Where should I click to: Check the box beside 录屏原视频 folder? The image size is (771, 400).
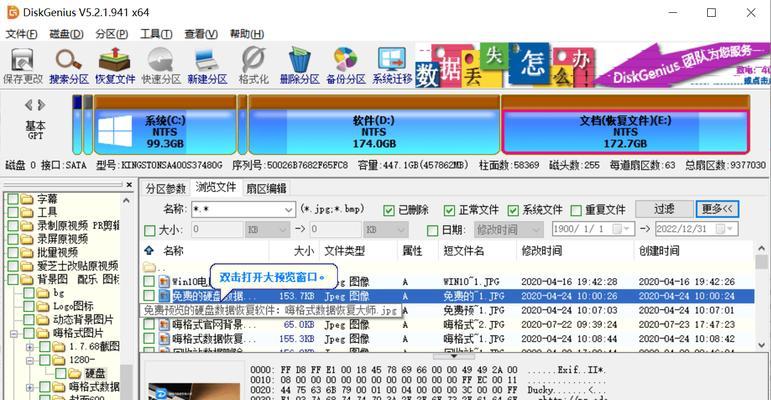pyautogui.click(x=13, y=239)
